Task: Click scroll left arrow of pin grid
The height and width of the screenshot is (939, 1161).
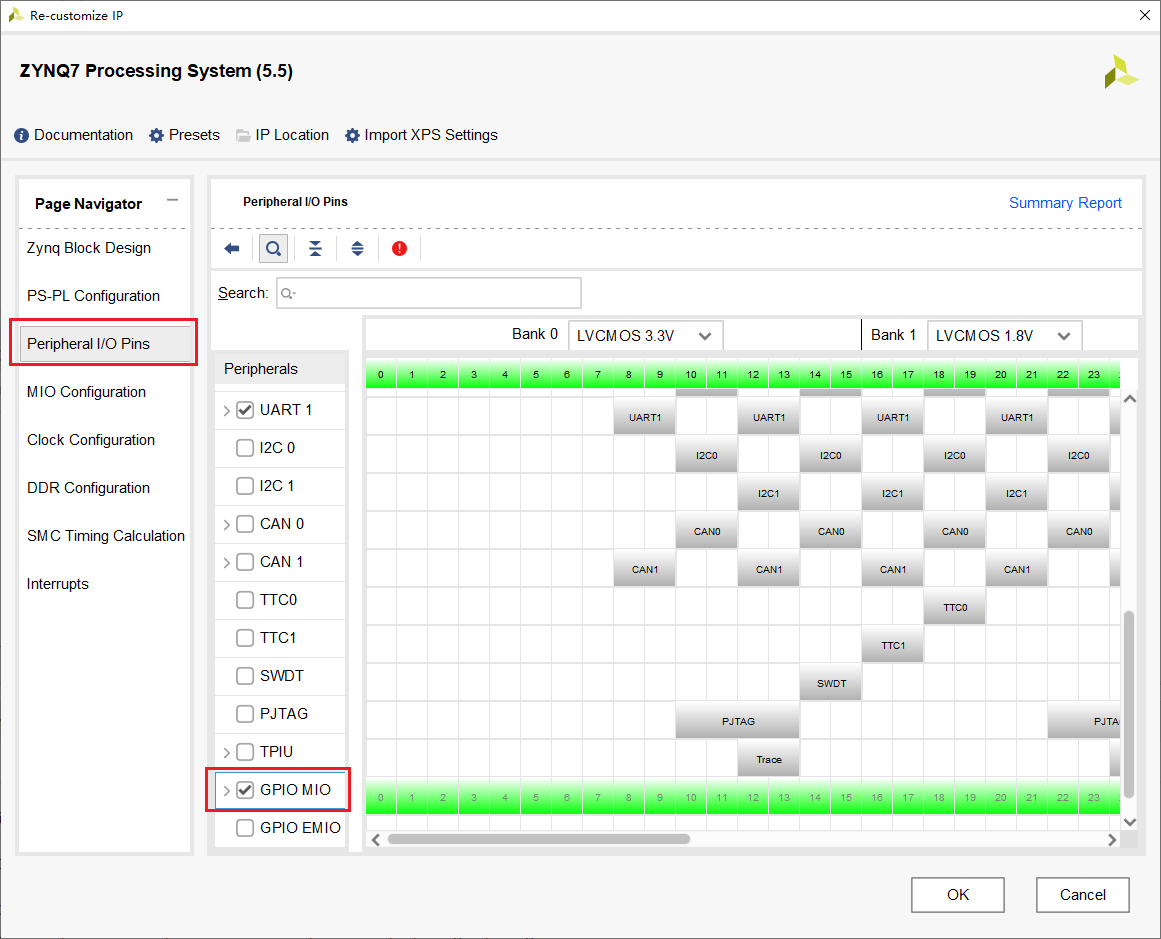Action: click(x=375, y=839)
